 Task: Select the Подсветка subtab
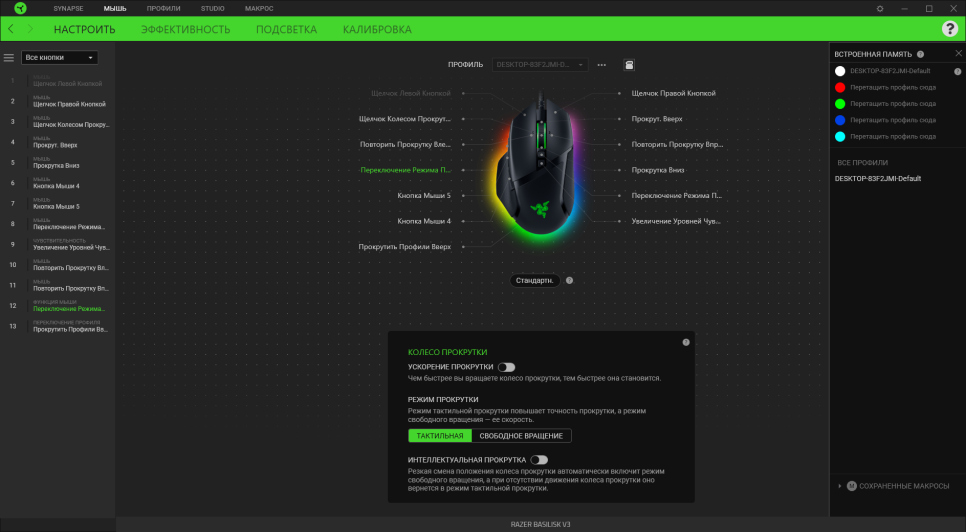pos(286,30)
